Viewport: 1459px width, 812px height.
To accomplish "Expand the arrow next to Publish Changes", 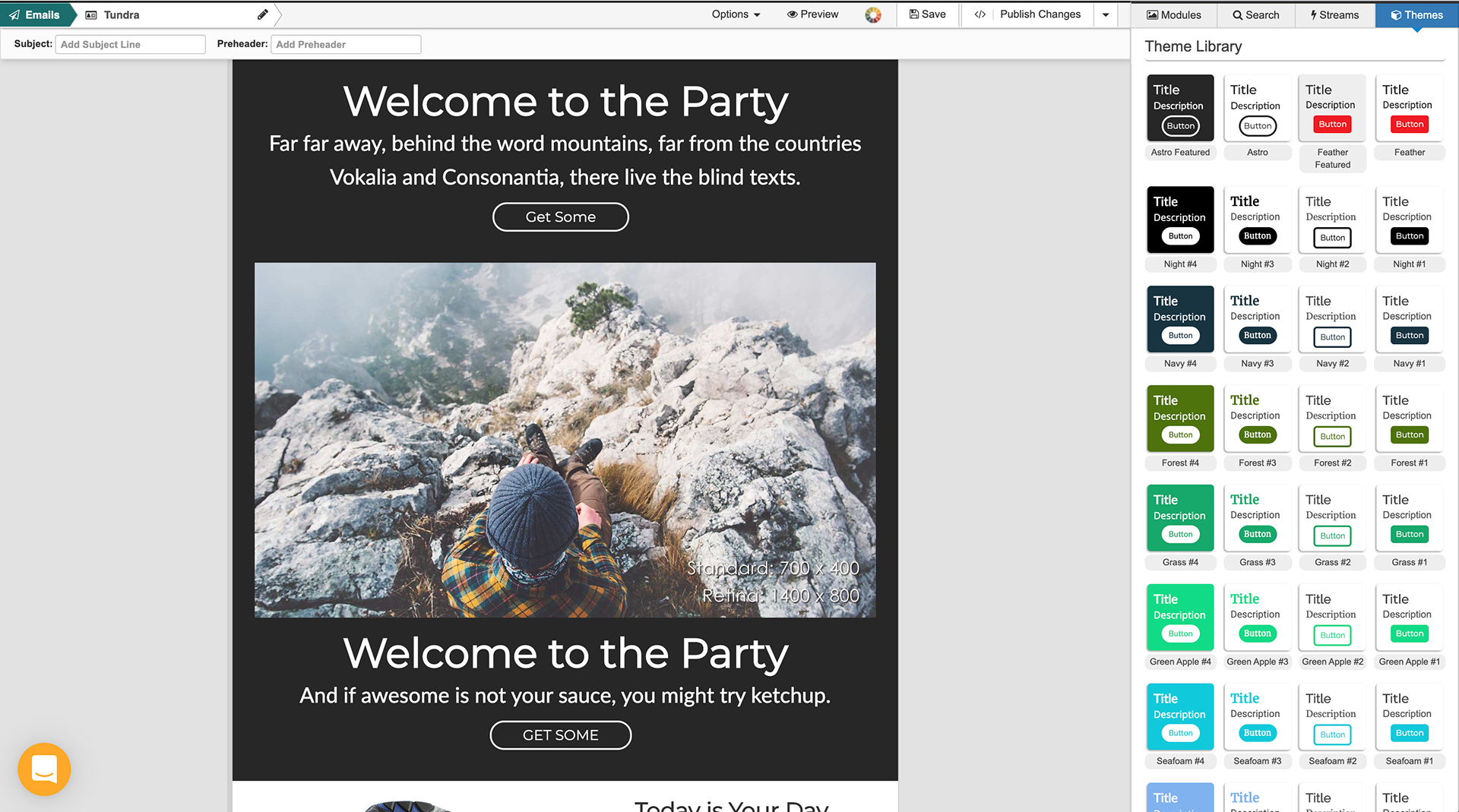I will tap(1106, 14).
